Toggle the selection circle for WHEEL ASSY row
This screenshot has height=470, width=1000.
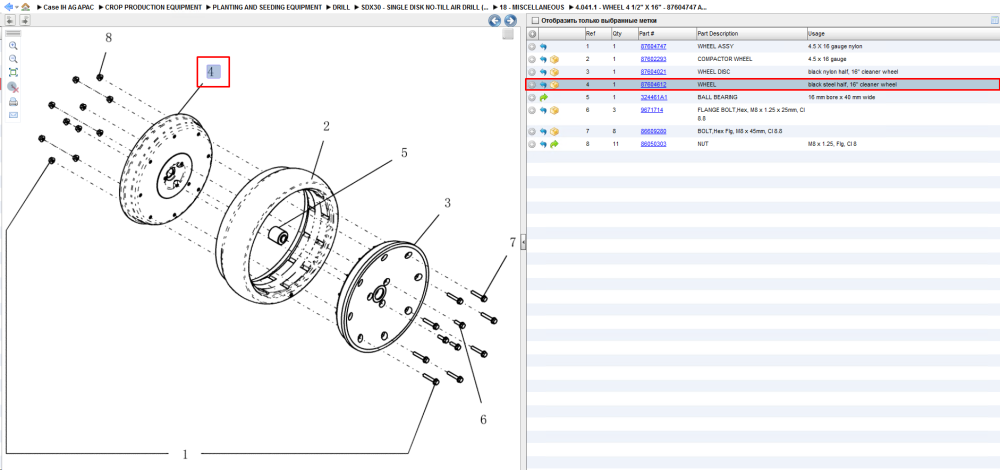(x=532, y=47)
